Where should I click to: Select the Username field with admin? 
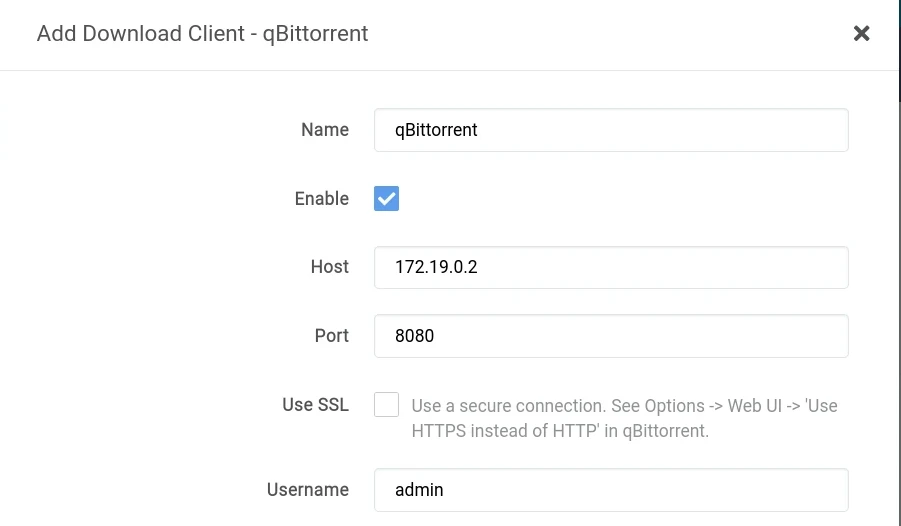coord(610,490)
